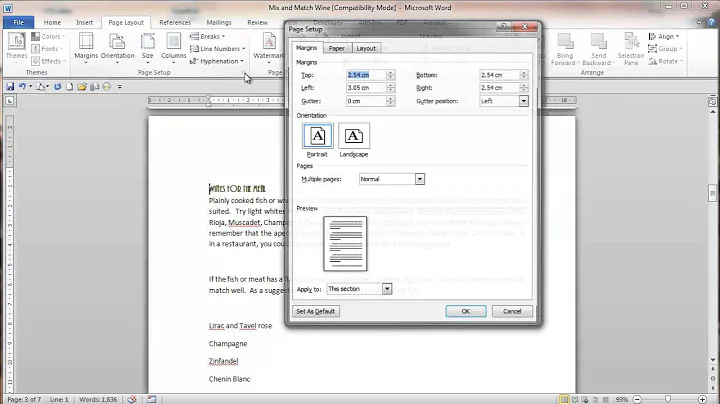
Task: Switch to the Paper tab in Page Setup
Action: pyautogui.click(x=337, y=48)
